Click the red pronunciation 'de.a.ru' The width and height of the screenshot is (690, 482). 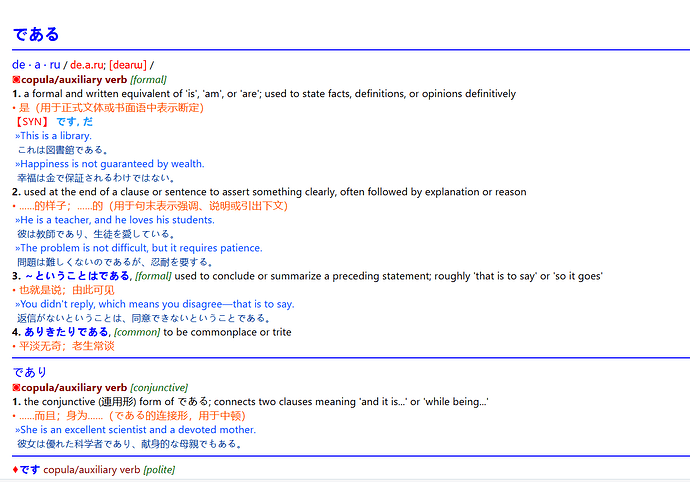87,65
